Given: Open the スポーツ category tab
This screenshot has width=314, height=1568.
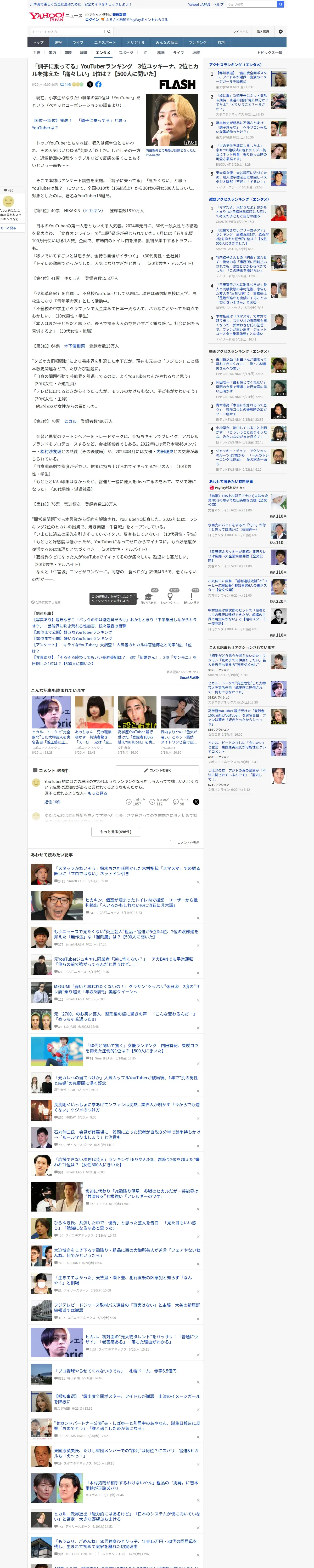Looking at the screenshot, I should [x=126, y=53].
